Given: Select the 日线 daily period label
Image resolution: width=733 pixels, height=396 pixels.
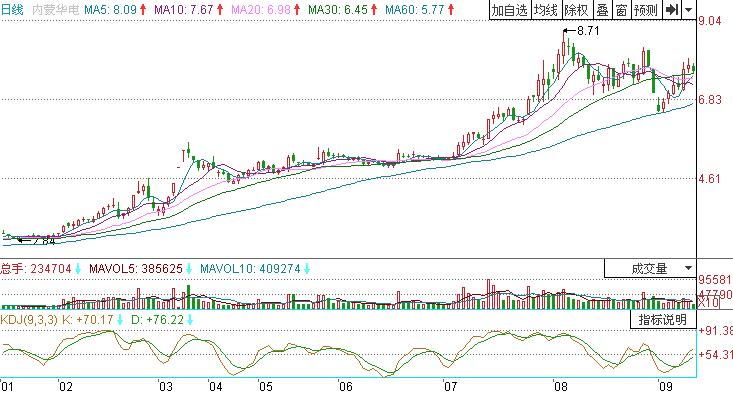Looking at the screenshot, I should [12, 9].
